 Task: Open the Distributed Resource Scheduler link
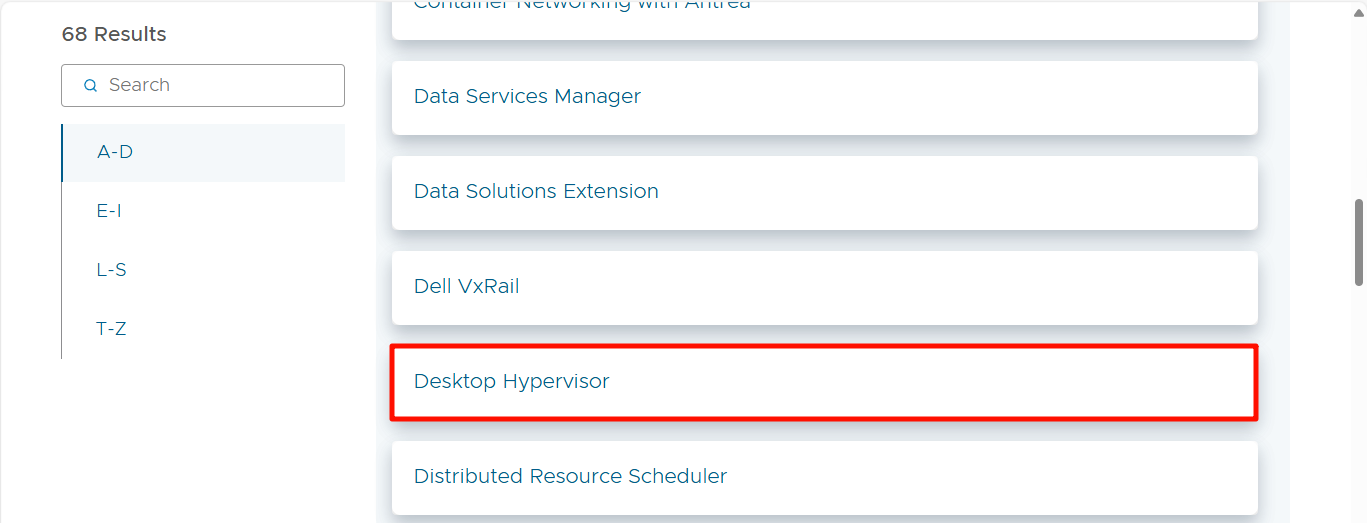click(x=570, y=477)
